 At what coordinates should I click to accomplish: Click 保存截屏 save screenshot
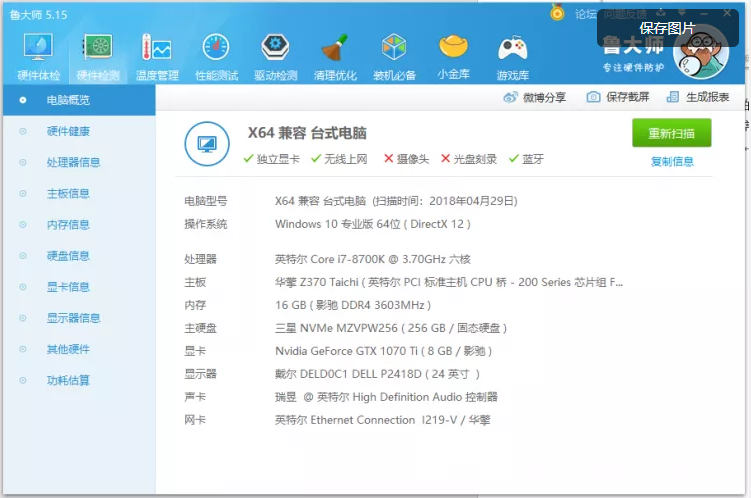tap(618, 97)
